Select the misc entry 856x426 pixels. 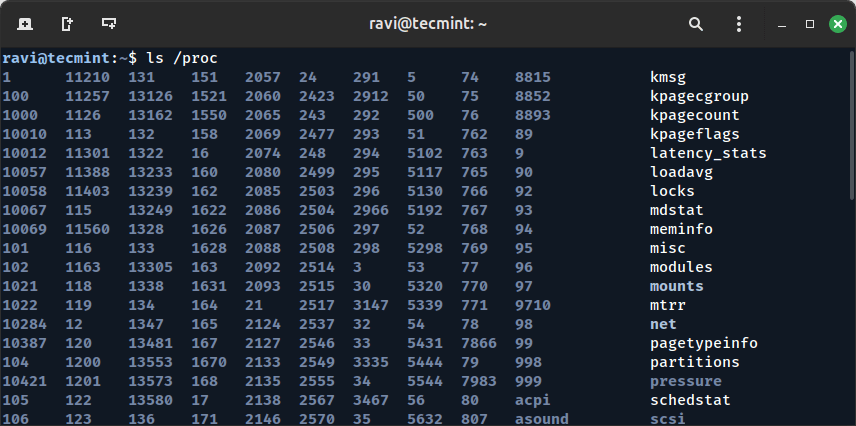(x=668, y=248)
